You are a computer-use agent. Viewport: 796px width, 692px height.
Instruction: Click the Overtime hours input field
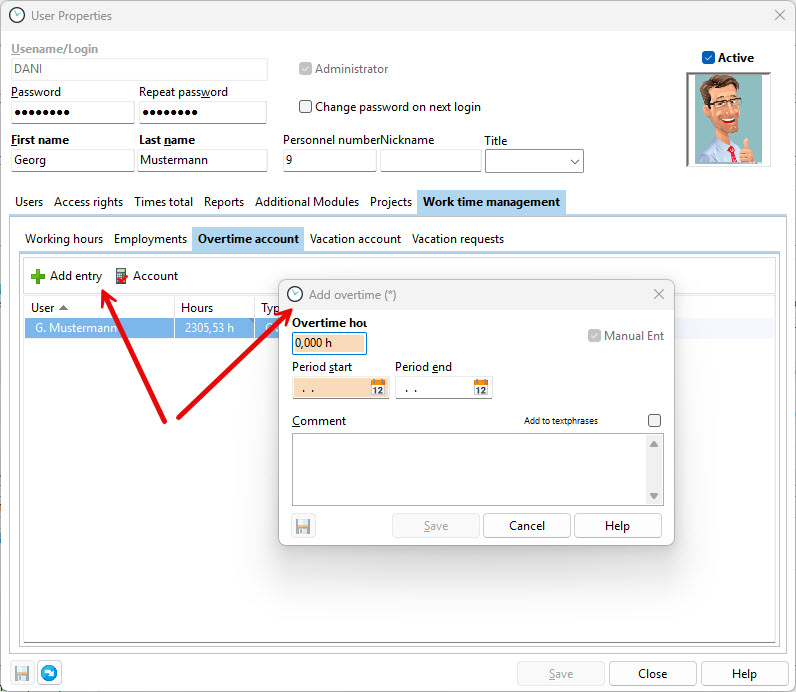tap(329, 344)
